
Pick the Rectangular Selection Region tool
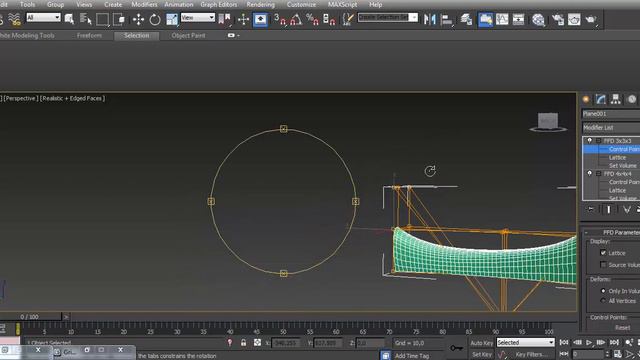coord(102,19)
